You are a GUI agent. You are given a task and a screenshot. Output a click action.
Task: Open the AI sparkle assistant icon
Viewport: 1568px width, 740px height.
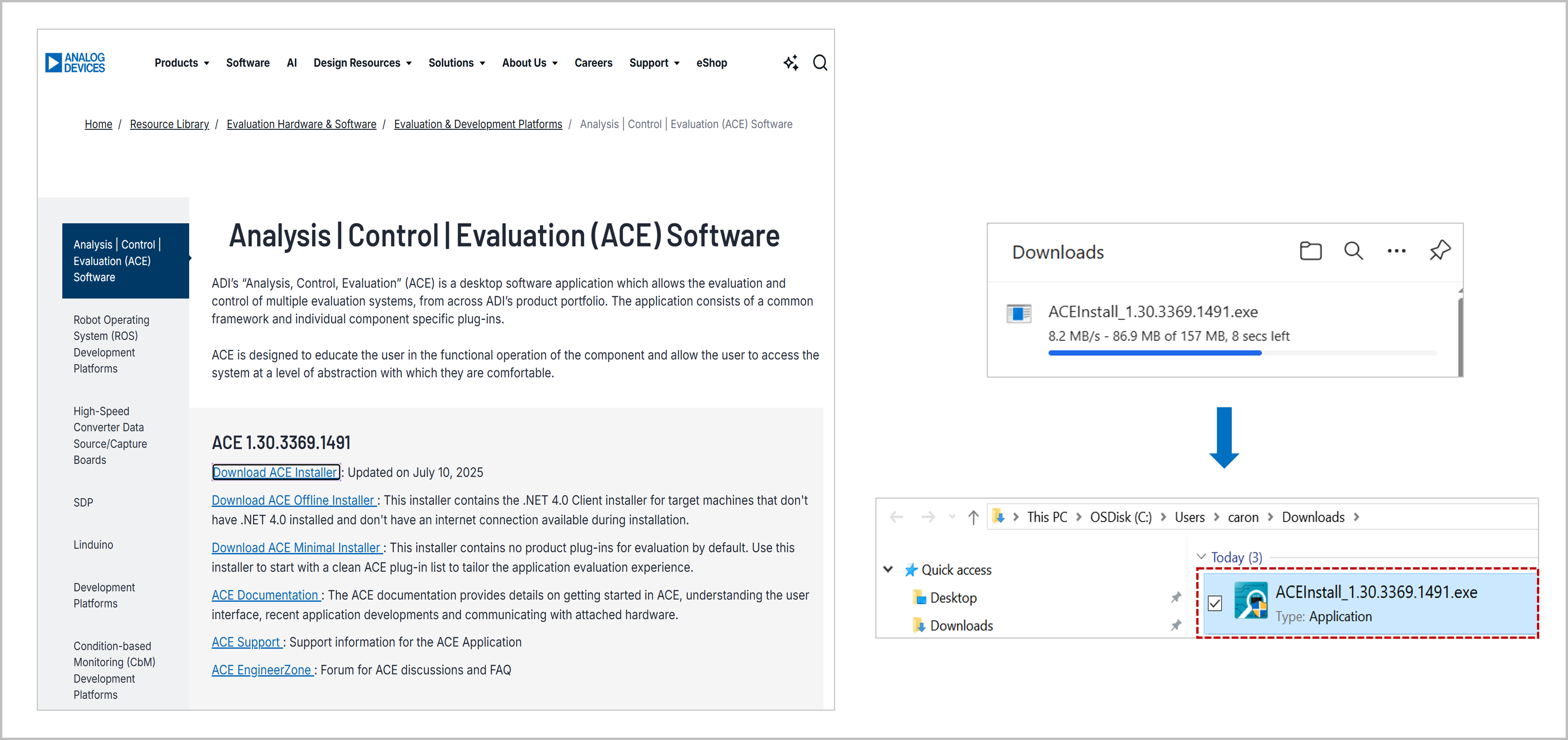(x=791, y=63)
